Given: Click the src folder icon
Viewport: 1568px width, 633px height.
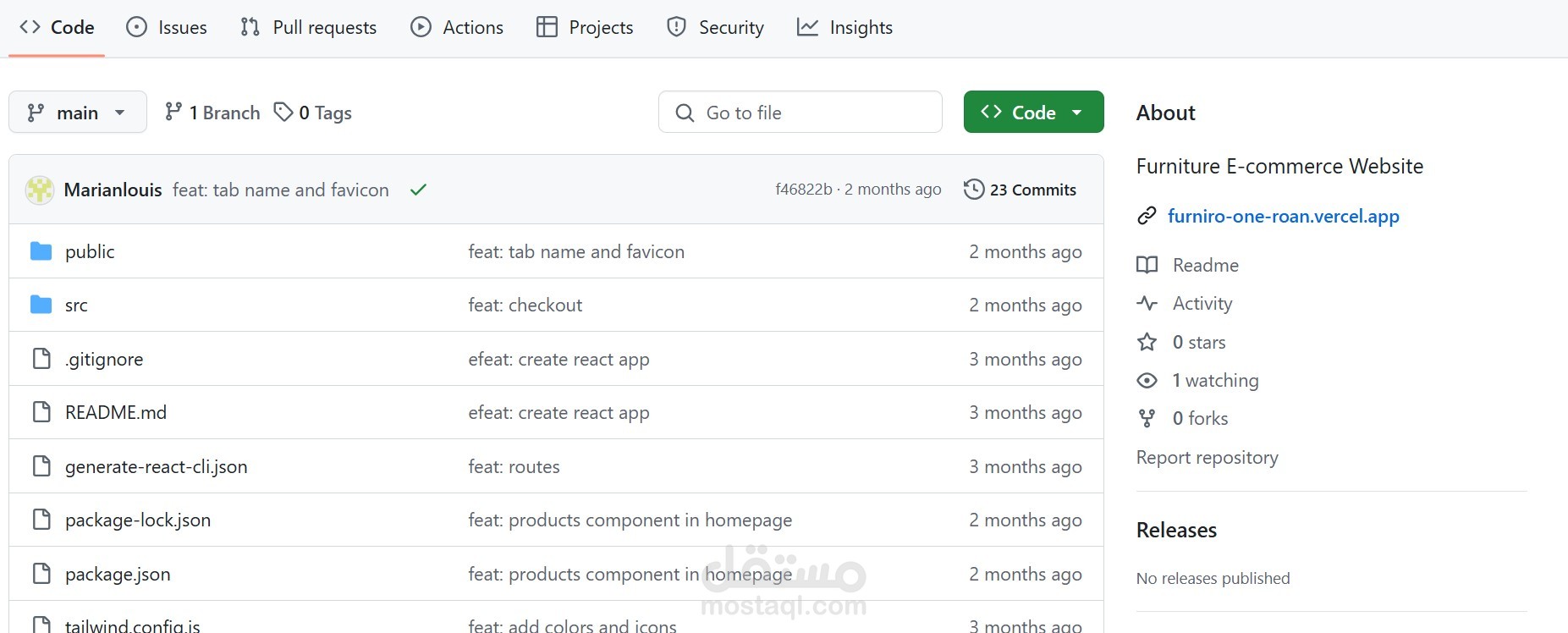Looking at the screenshot, I should click(41, 305).
